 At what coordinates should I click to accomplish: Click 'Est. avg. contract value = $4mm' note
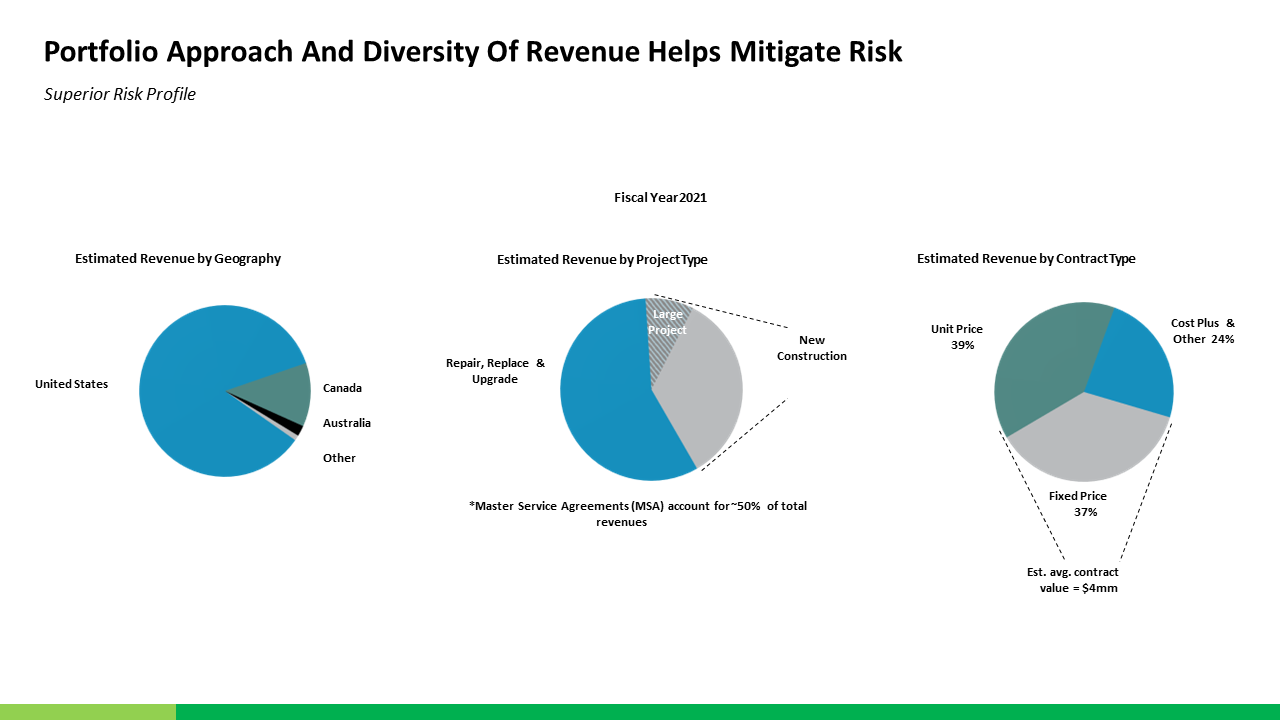pos(1073,580)
